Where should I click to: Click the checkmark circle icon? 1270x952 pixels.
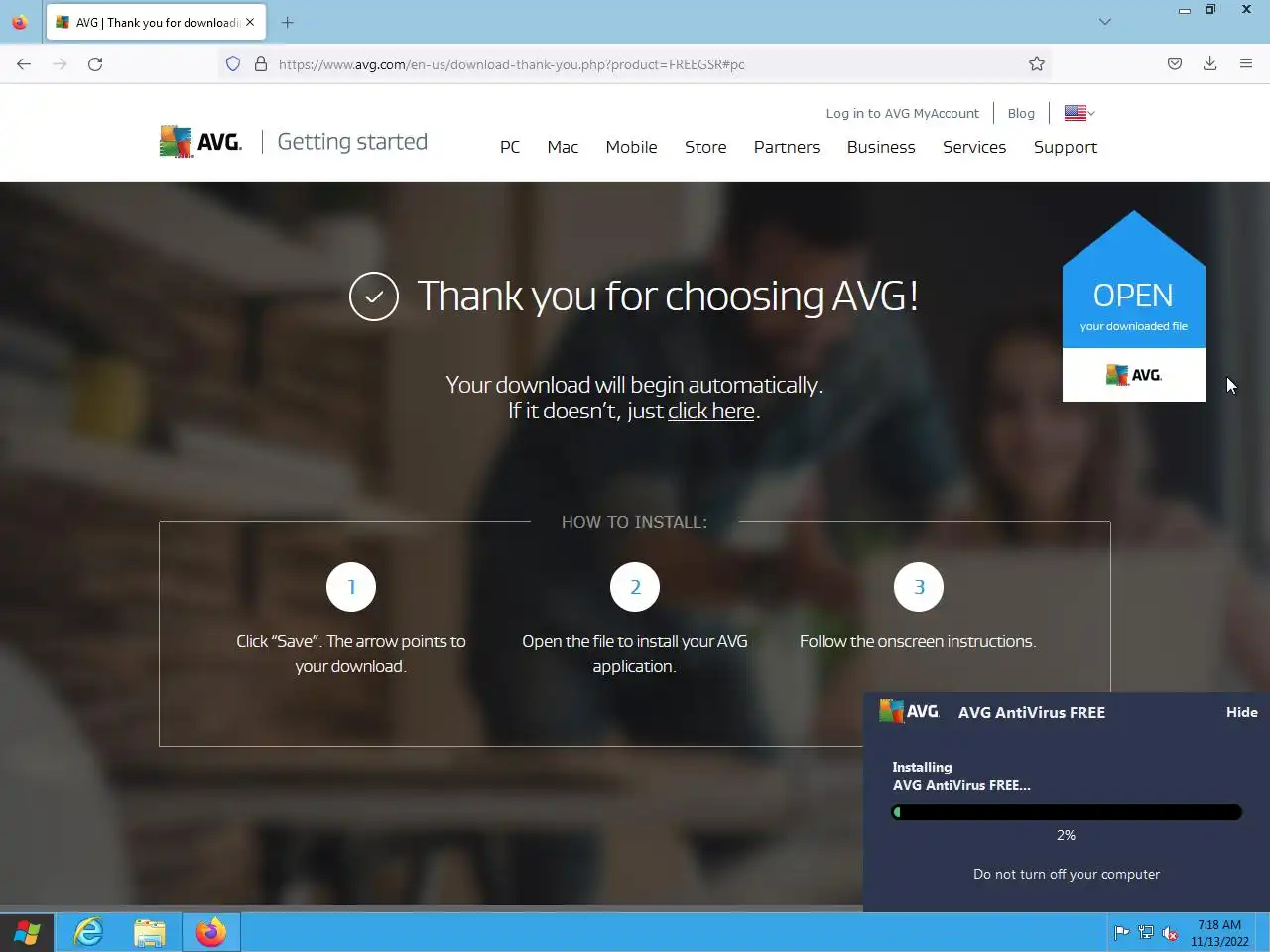(x=374, y=297)
